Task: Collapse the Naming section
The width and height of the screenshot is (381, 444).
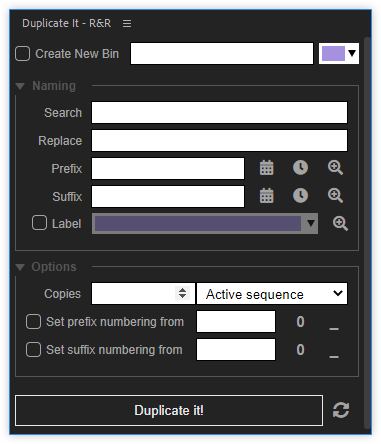Action: click(20, 86)
